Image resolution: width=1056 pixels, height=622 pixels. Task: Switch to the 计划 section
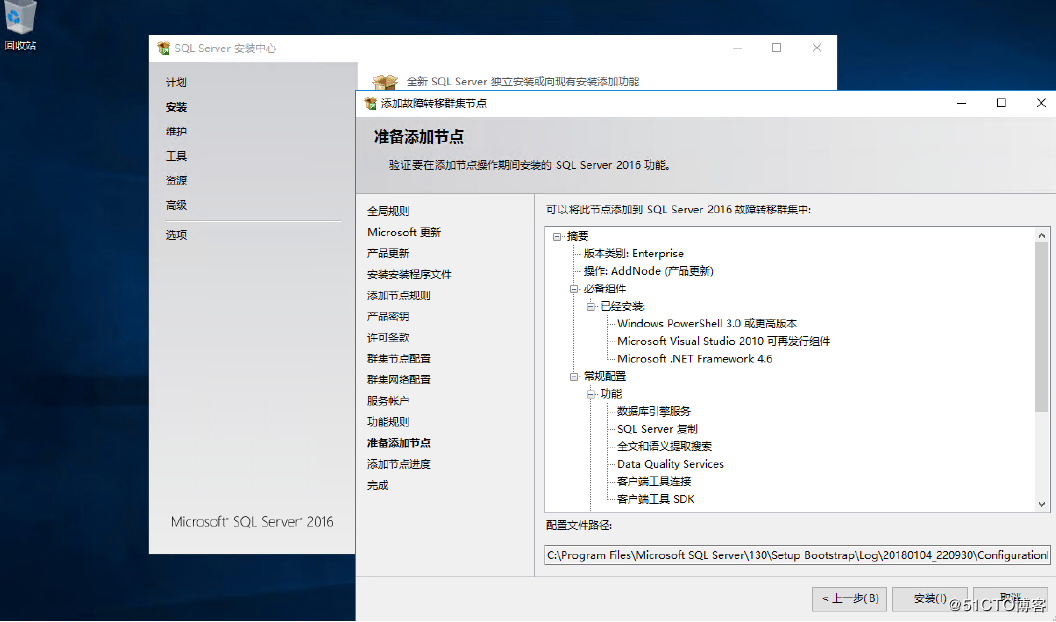(177, 82)
